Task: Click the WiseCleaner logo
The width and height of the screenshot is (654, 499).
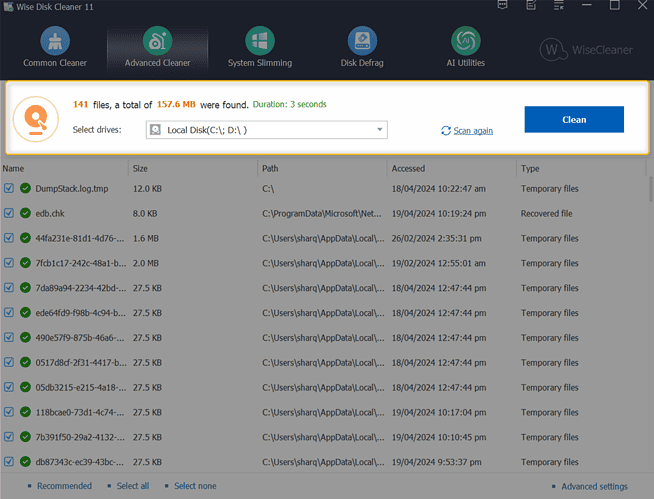Action: click(x=586, y=50)
